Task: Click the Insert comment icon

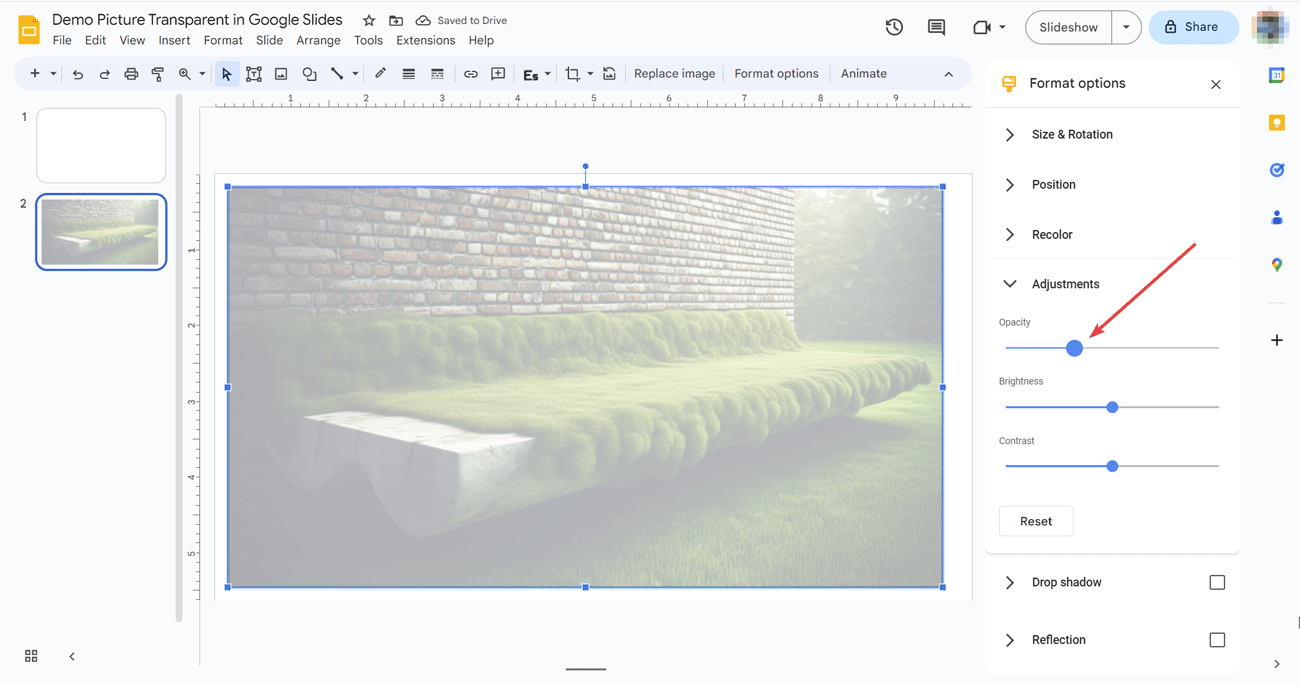Action: (x=936, y=27)
